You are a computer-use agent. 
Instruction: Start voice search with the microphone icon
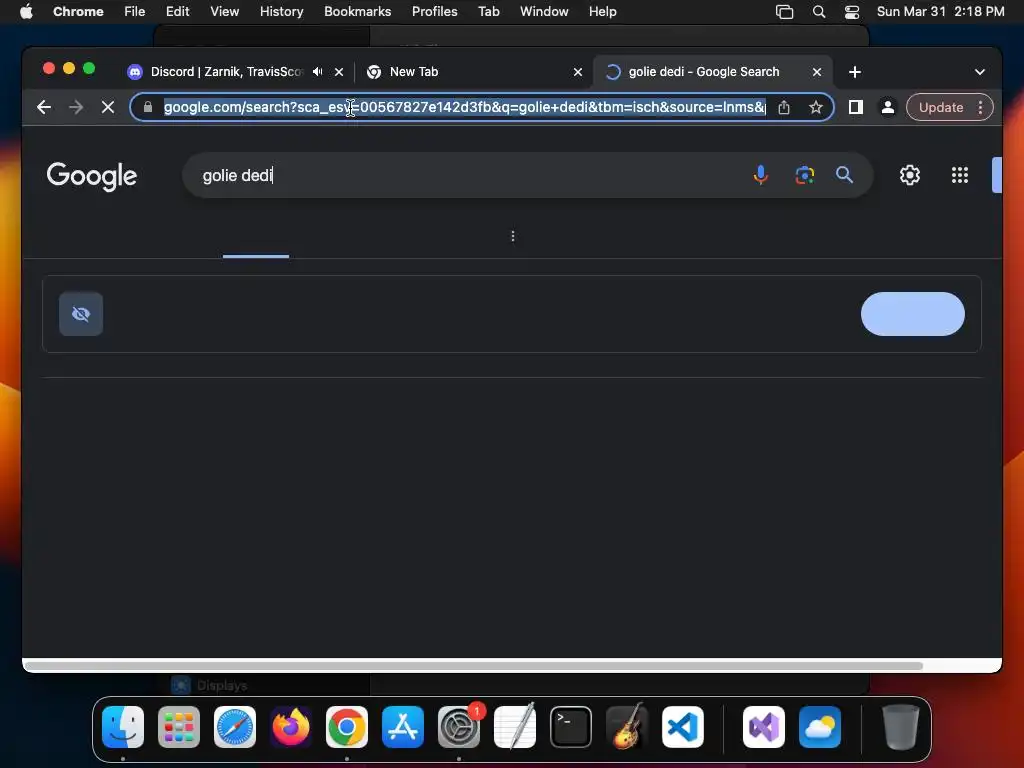click(760, 175)
